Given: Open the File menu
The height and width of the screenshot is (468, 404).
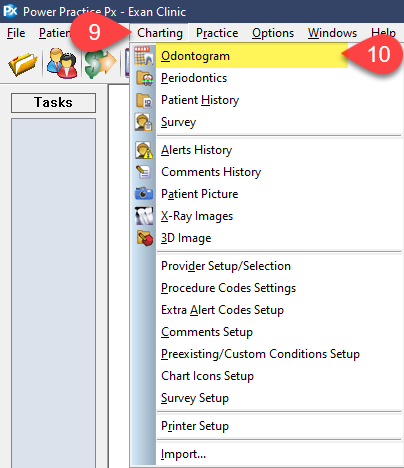Looking at the screenshot, I should pyautogui.click(x=16, y=33).
